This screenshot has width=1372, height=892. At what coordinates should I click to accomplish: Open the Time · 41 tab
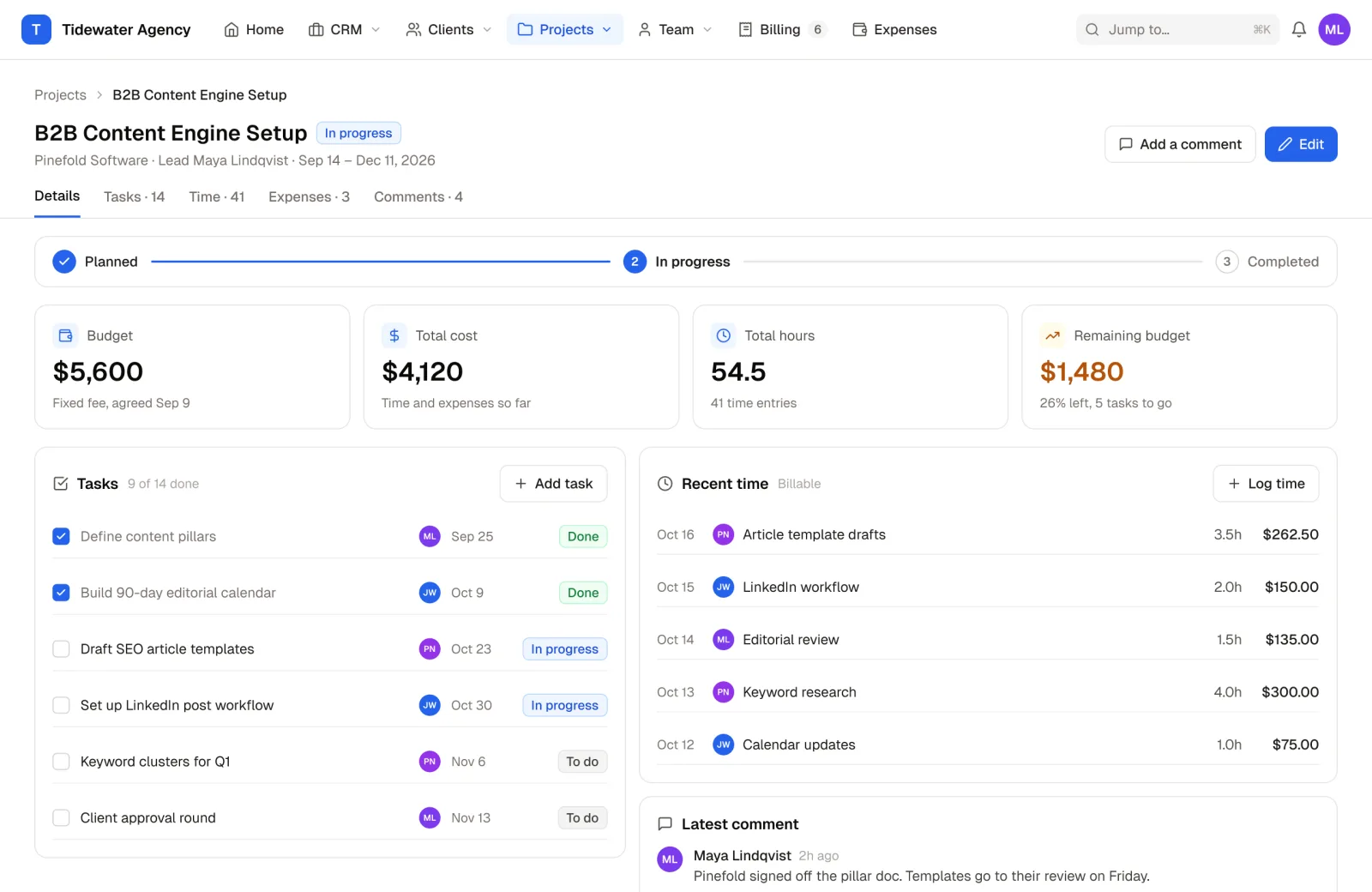tap(217, 196)
